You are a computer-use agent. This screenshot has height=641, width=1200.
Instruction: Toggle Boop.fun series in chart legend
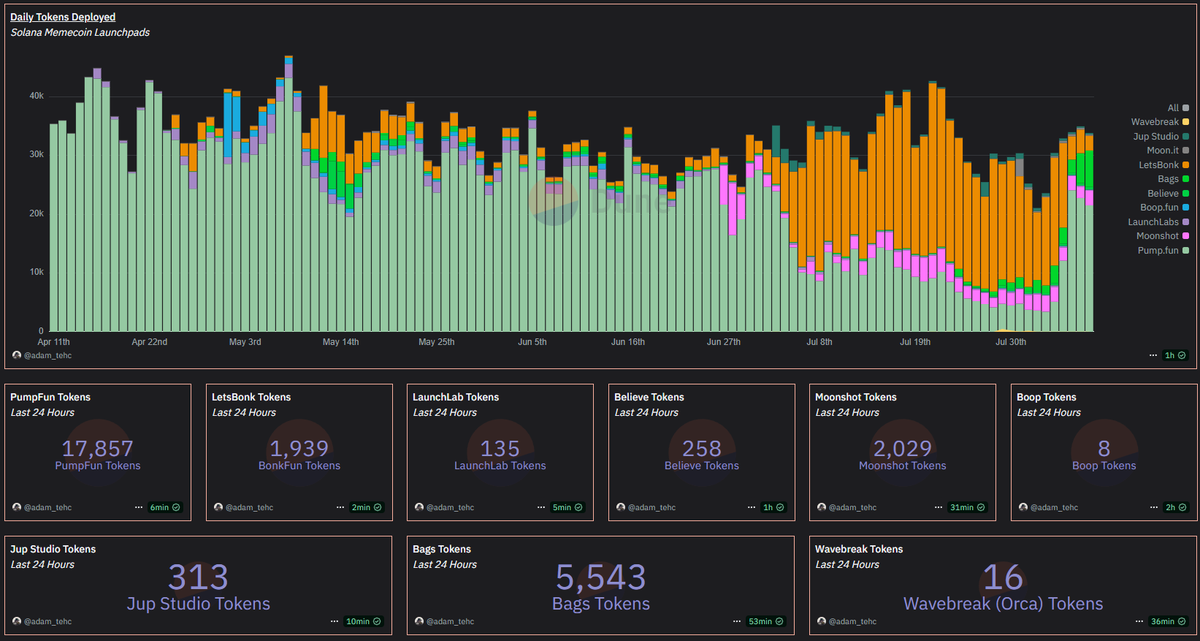tap(1164, 207)
